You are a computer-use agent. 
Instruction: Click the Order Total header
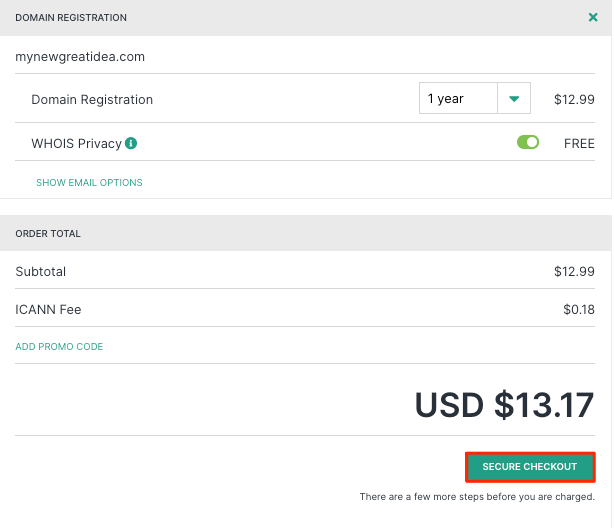click(x=48, y=234)
